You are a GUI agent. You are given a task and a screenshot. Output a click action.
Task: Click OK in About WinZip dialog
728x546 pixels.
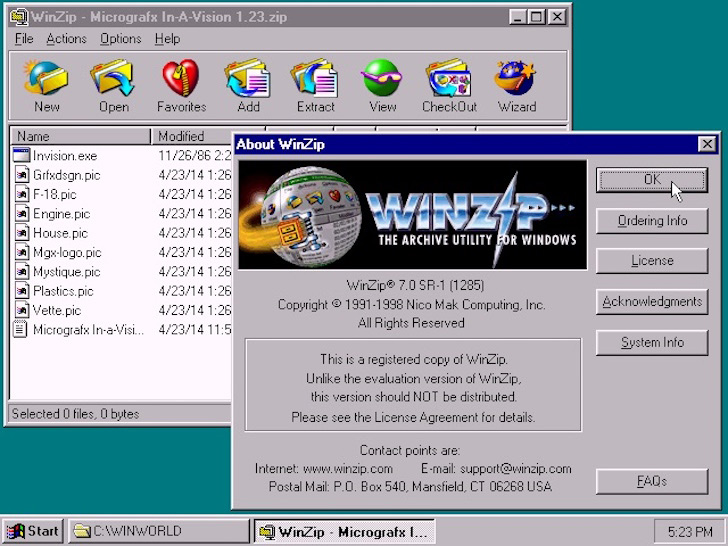[652, 180]
